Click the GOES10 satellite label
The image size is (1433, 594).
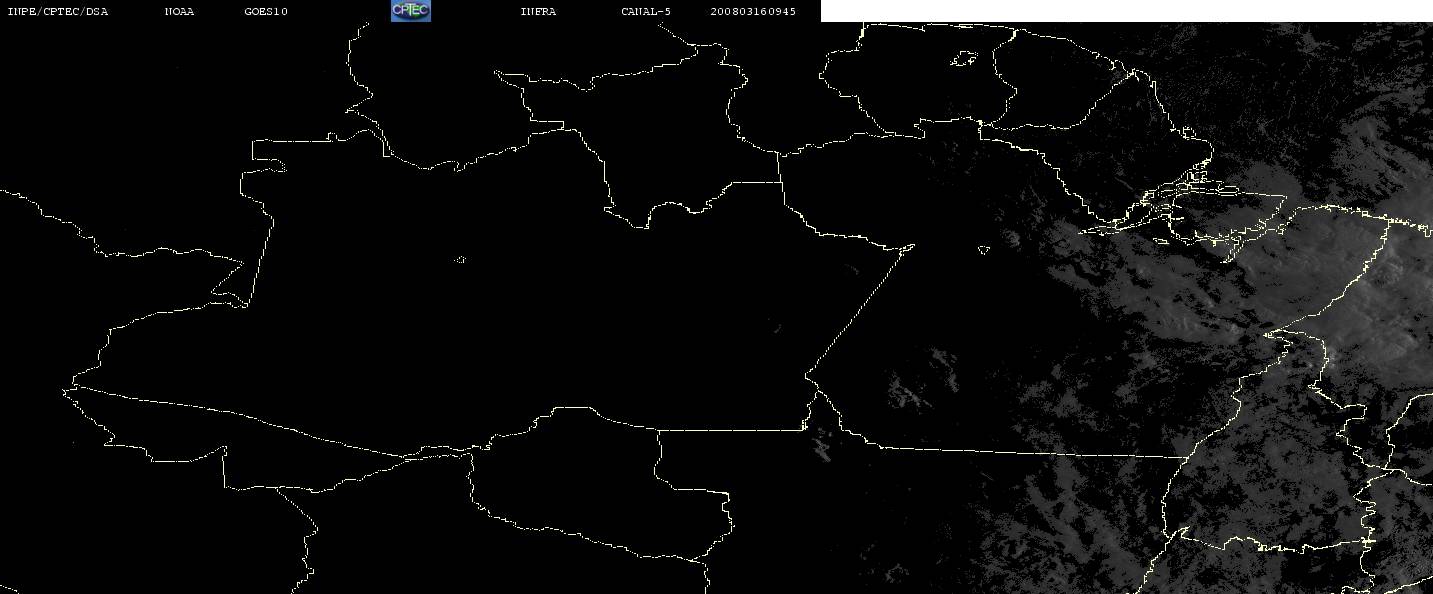tap(266, 12)
